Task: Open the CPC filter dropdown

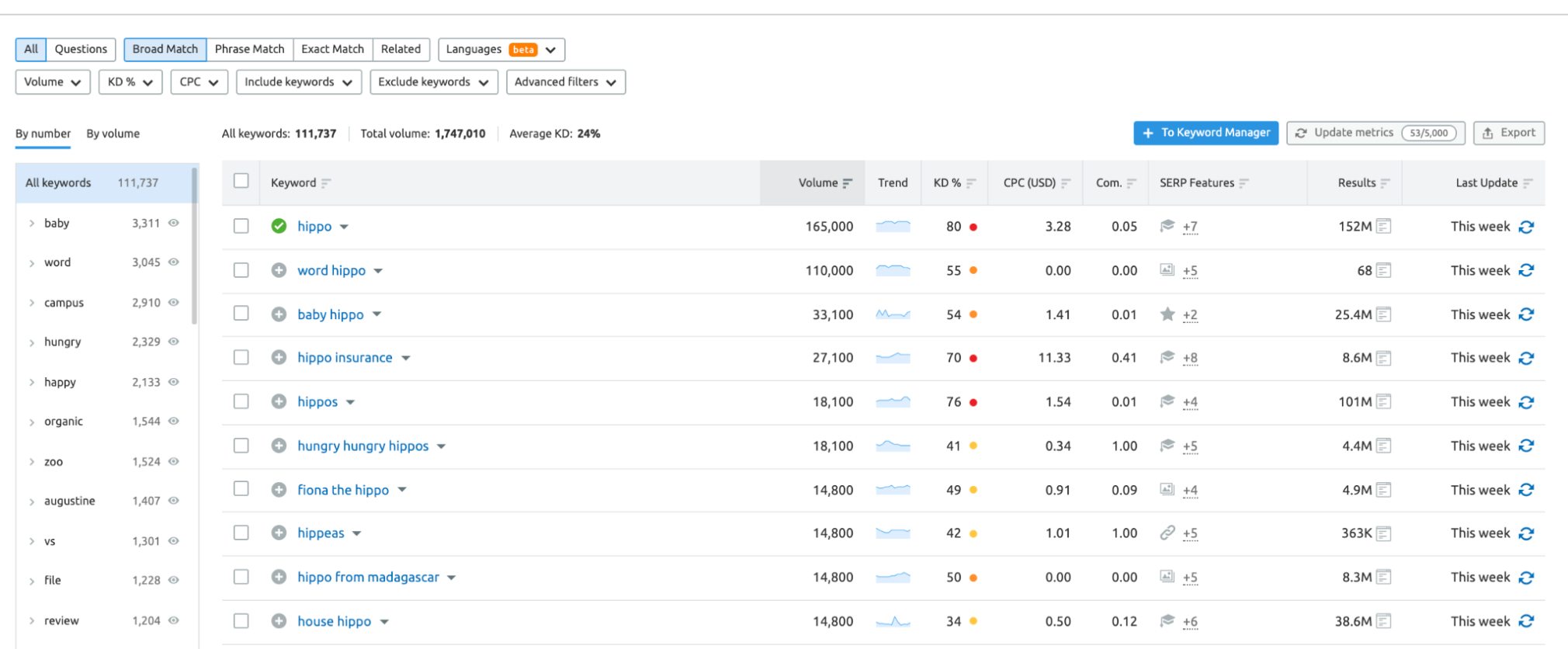Action: tap(199, 82)
